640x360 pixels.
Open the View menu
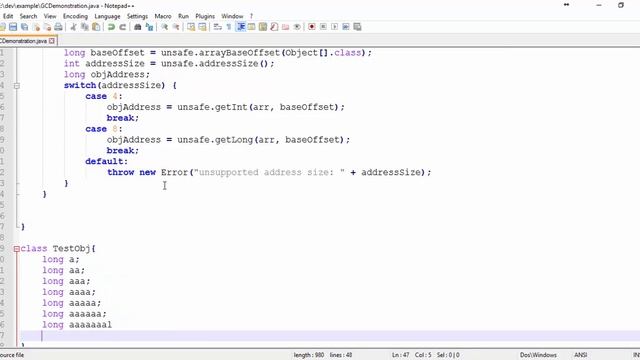click(50, 16)
